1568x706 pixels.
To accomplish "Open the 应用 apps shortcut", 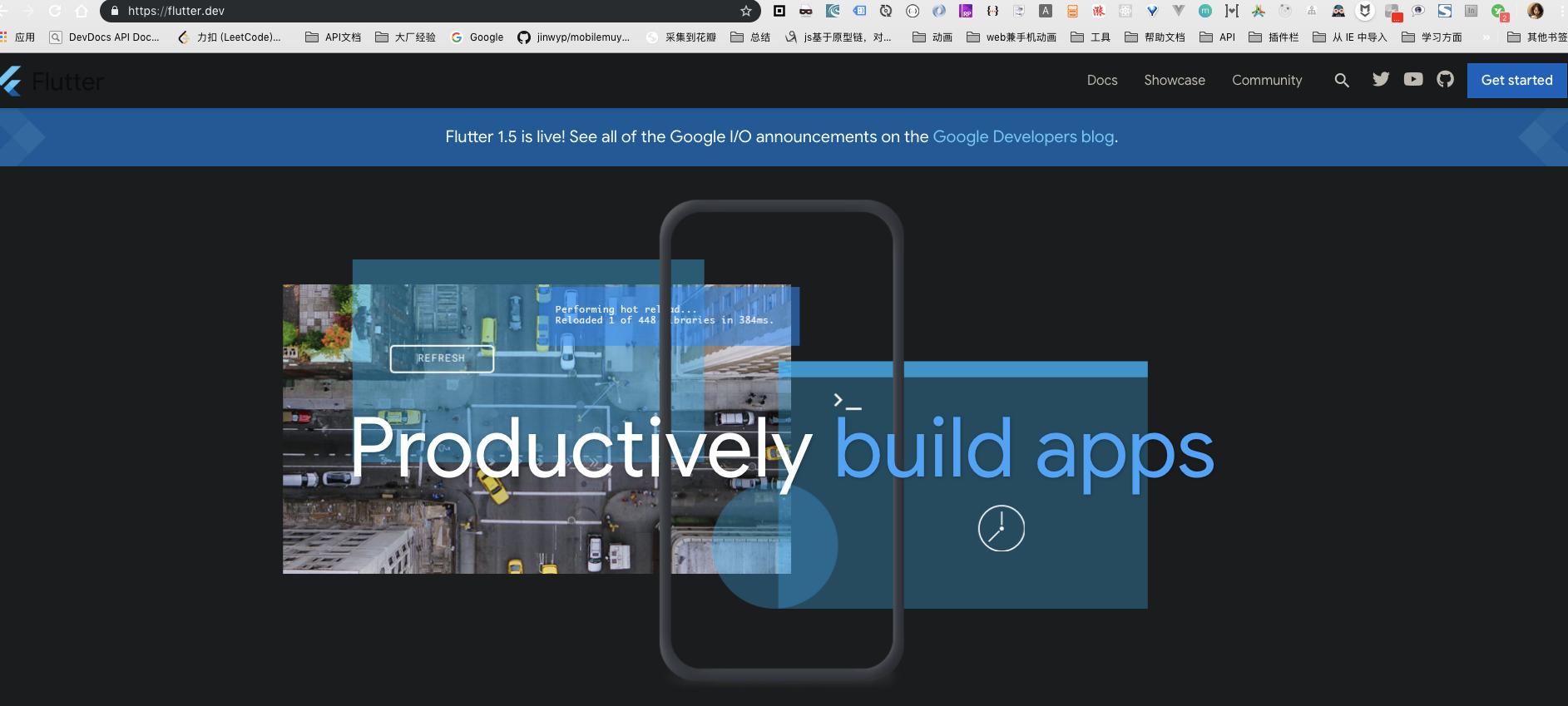I will tap(18, 37).
